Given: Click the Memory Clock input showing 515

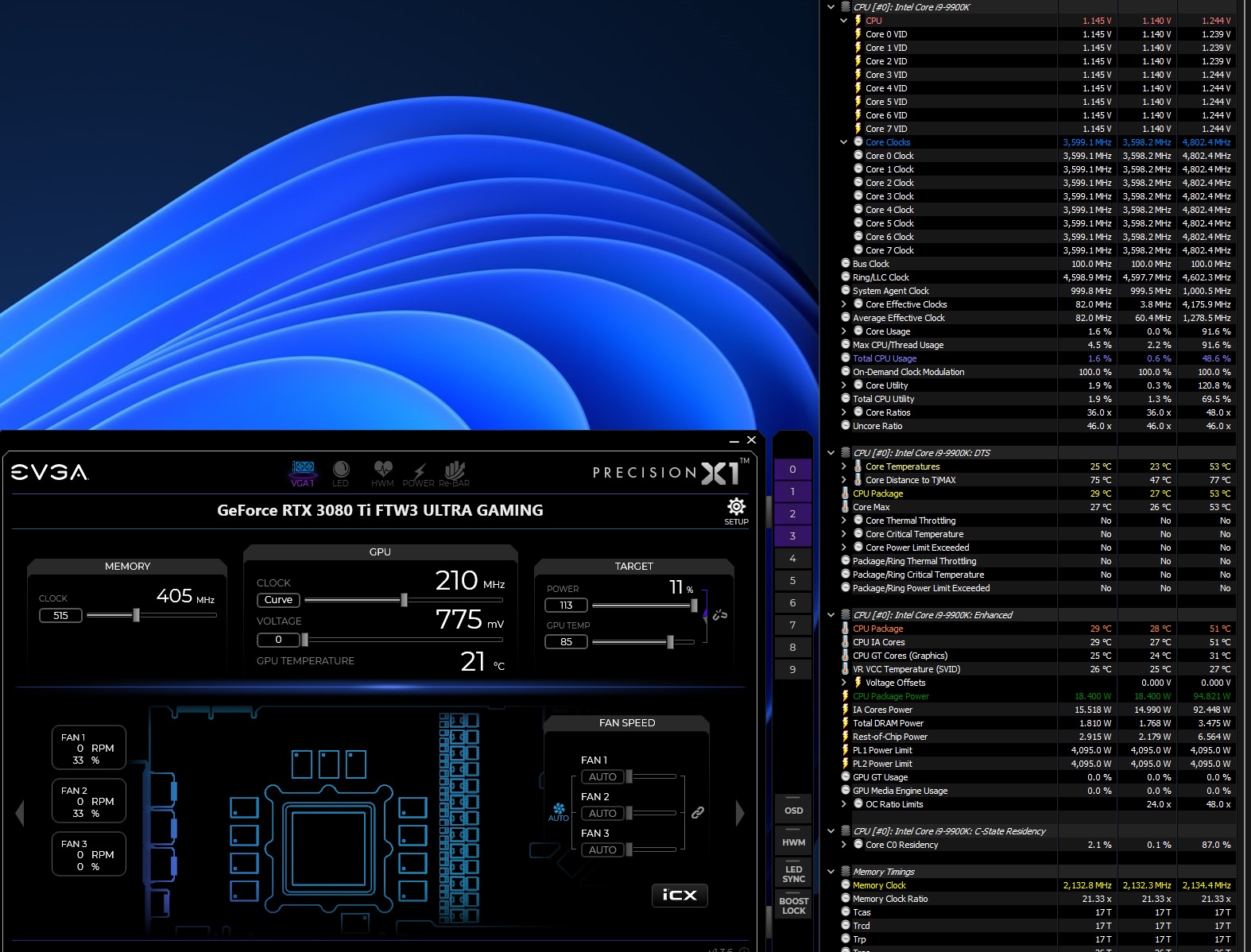Looking at the screenshot, I should (60, 615).
